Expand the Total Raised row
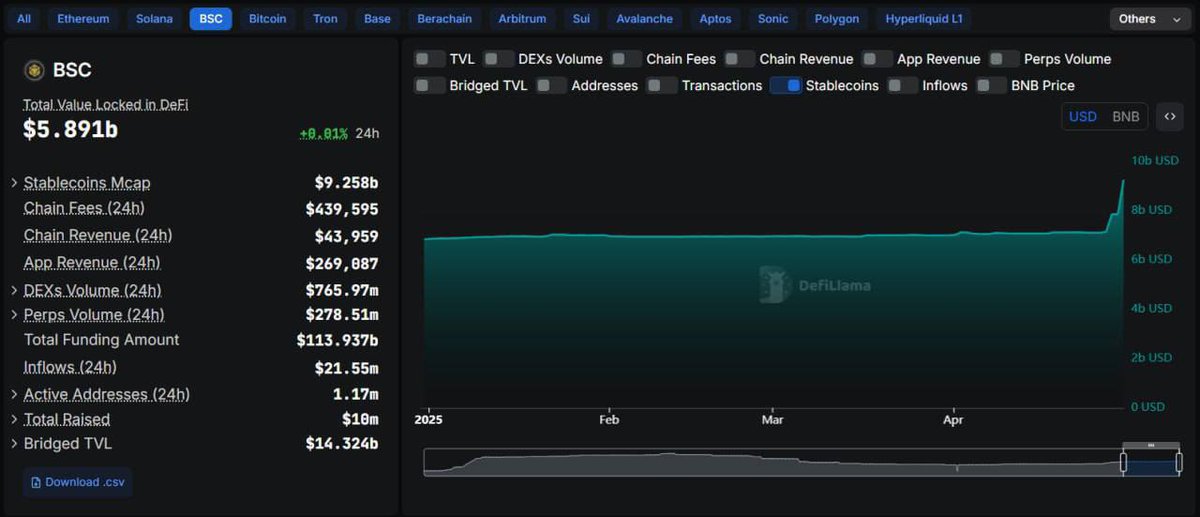 (14, 420)
